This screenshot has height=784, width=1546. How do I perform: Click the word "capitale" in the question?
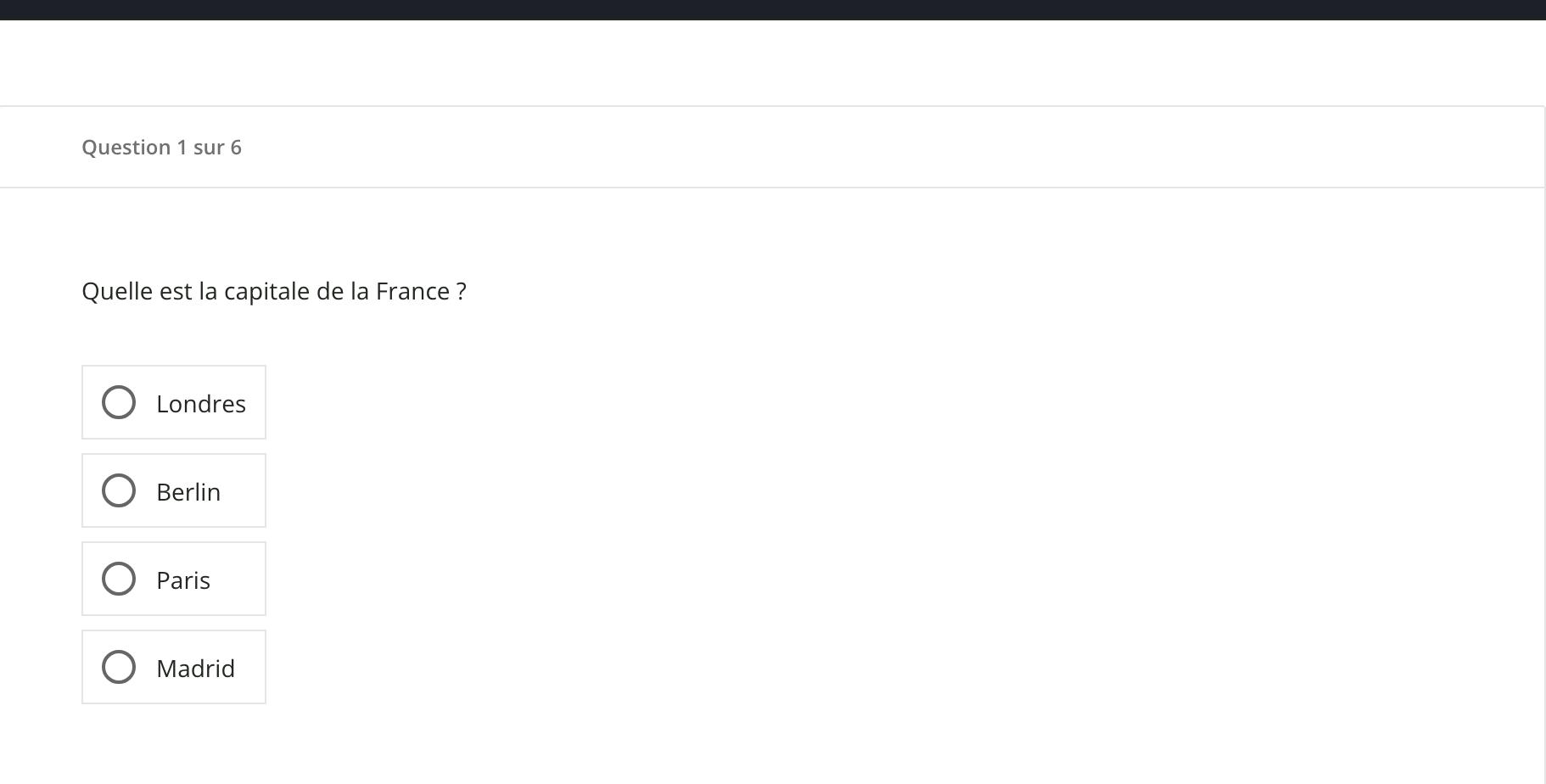(x=266, y=292)
